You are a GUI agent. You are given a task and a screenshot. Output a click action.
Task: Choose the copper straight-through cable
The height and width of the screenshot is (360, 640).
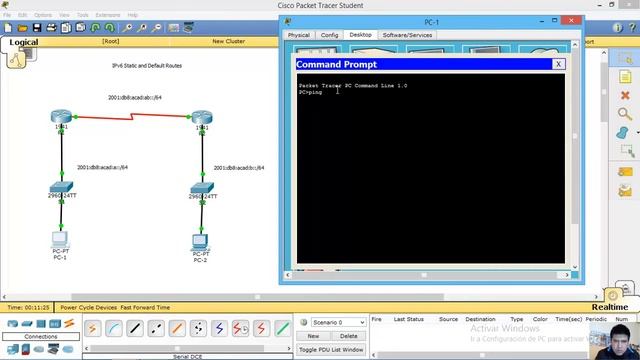[135, 329]
